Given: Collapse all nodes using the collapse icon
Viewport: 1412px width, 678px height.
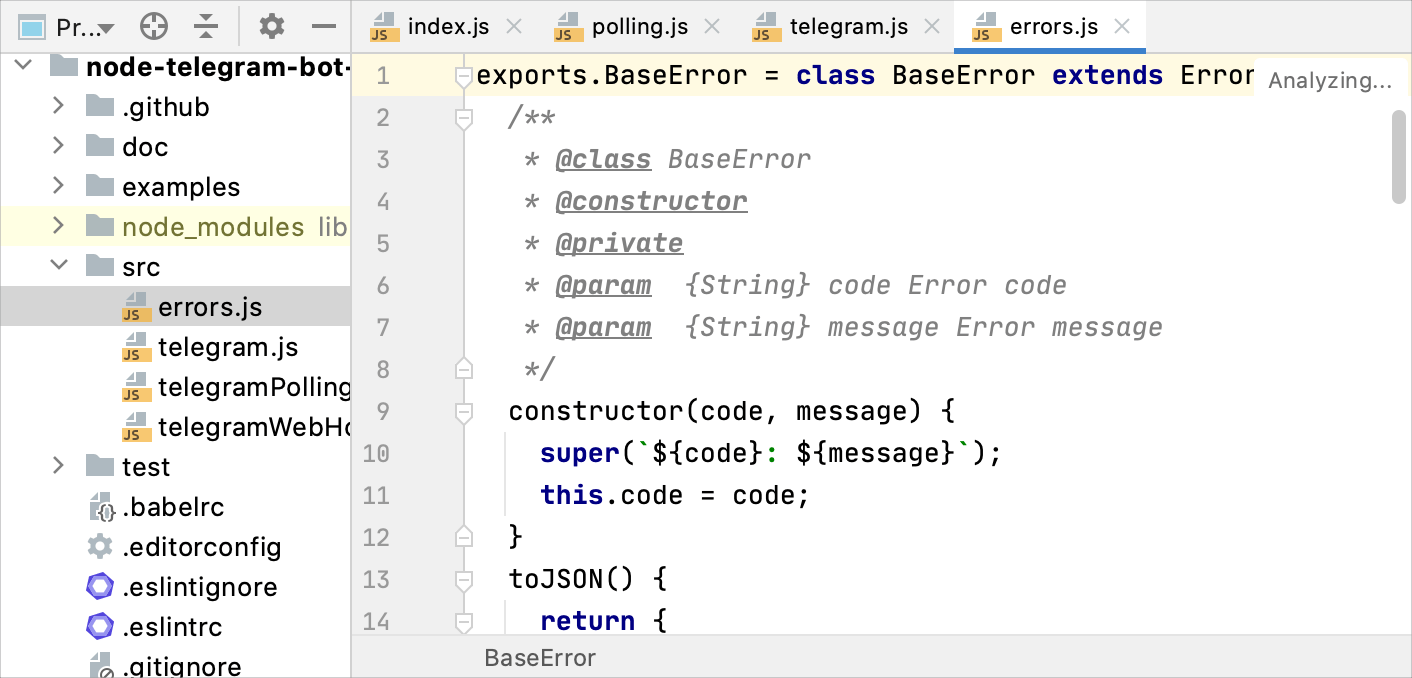Looking at the screenshot, I should [206, 27].
